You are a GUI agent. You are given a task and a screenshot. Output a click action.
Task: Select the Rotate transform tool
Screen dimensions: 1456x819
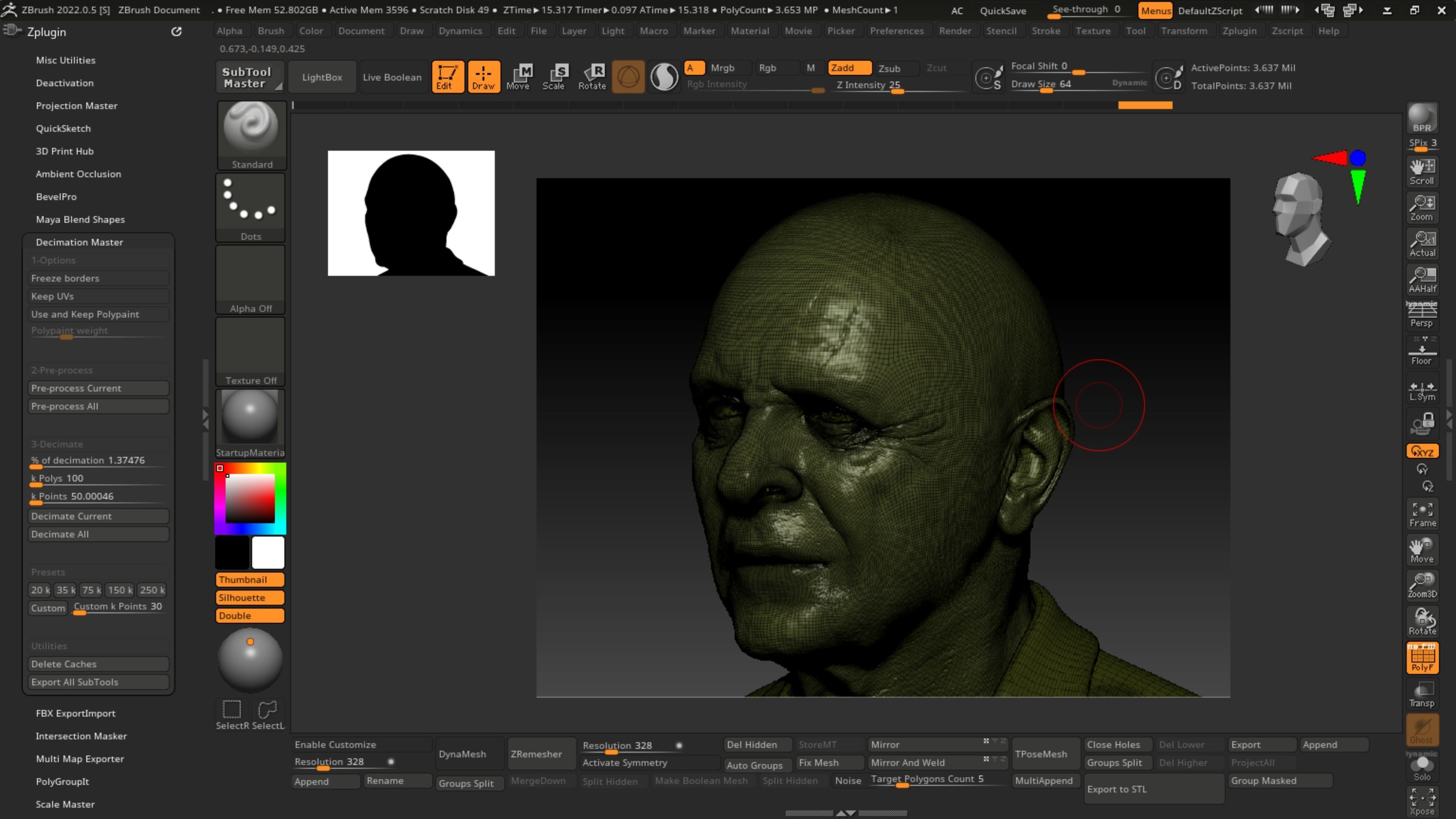pyautogui.click(x=592, y=77)
